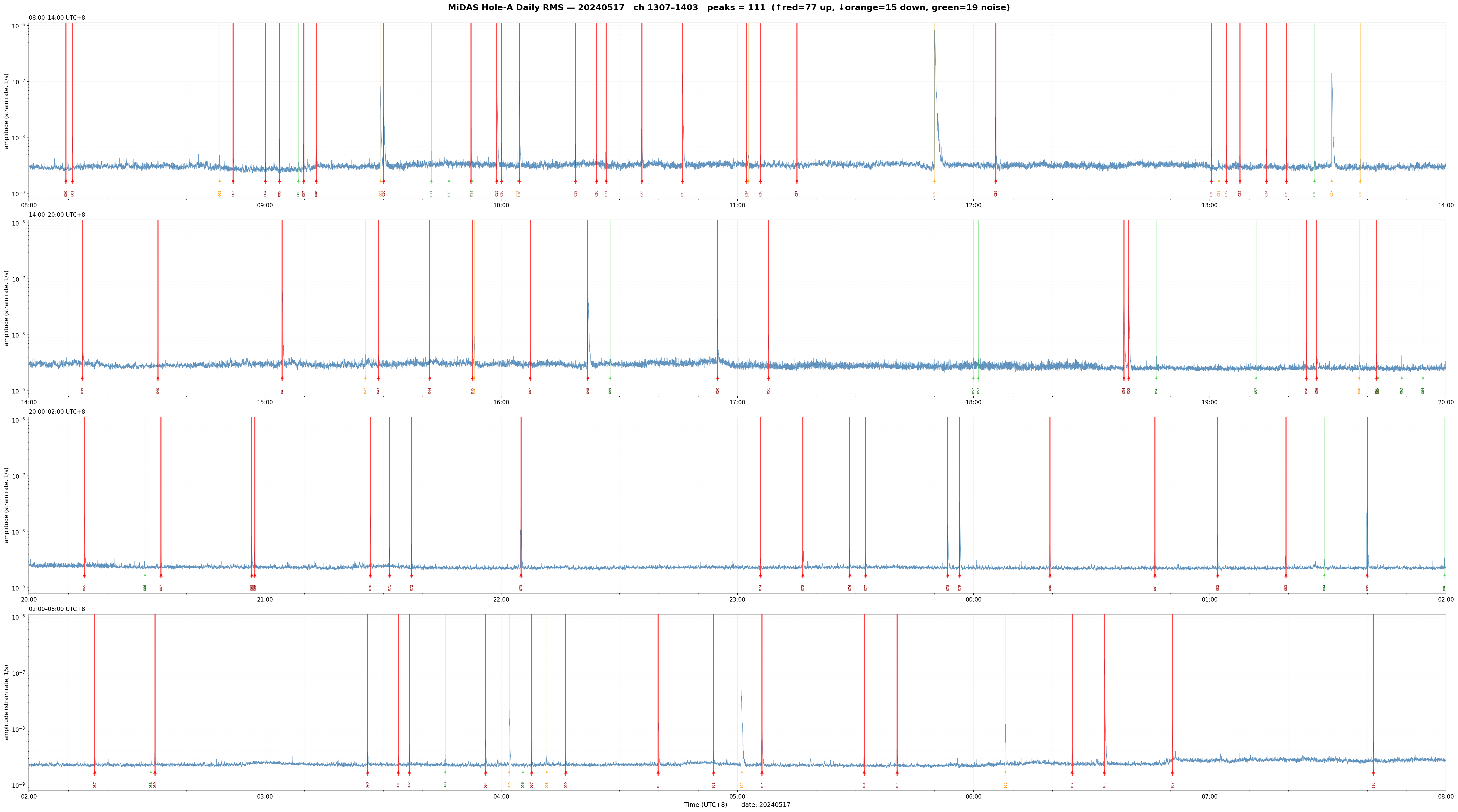Select the green noise marker labeled 057

pos(1256,378)
